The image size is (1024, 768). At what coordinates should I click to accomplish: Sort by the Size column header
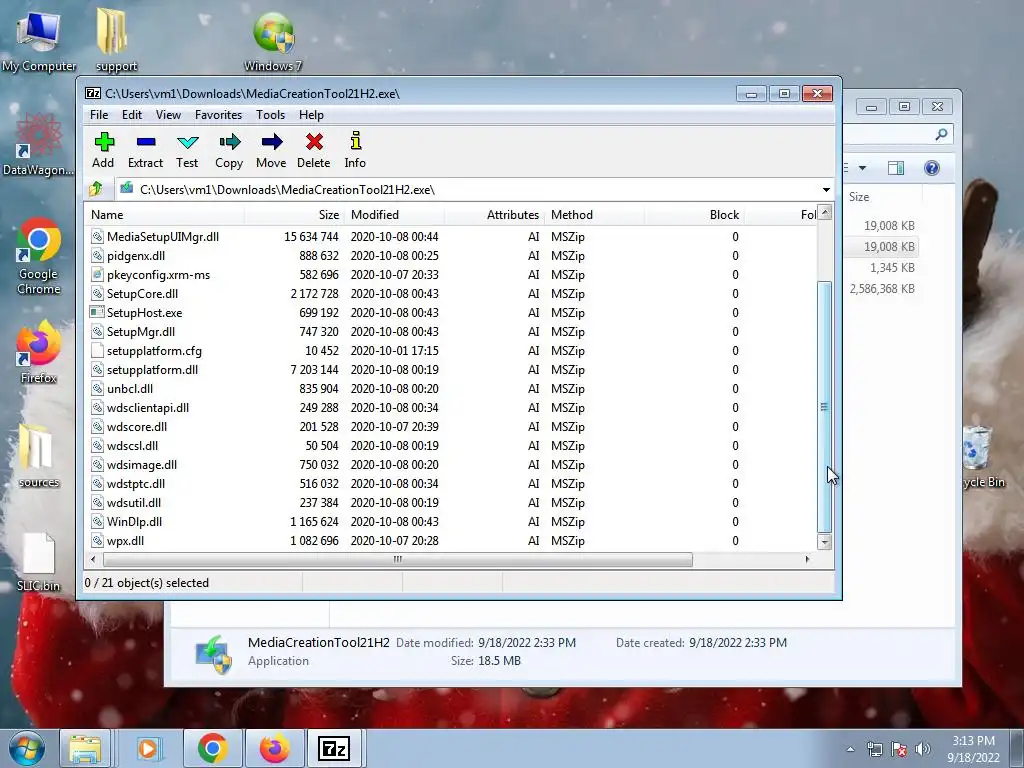(295, 215)
